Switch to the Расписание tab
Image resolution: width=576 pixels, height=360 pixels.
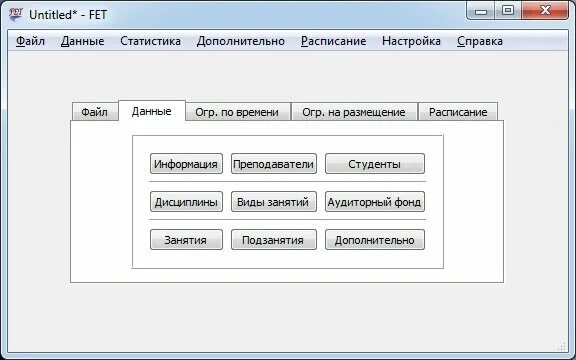click(458, 112)
